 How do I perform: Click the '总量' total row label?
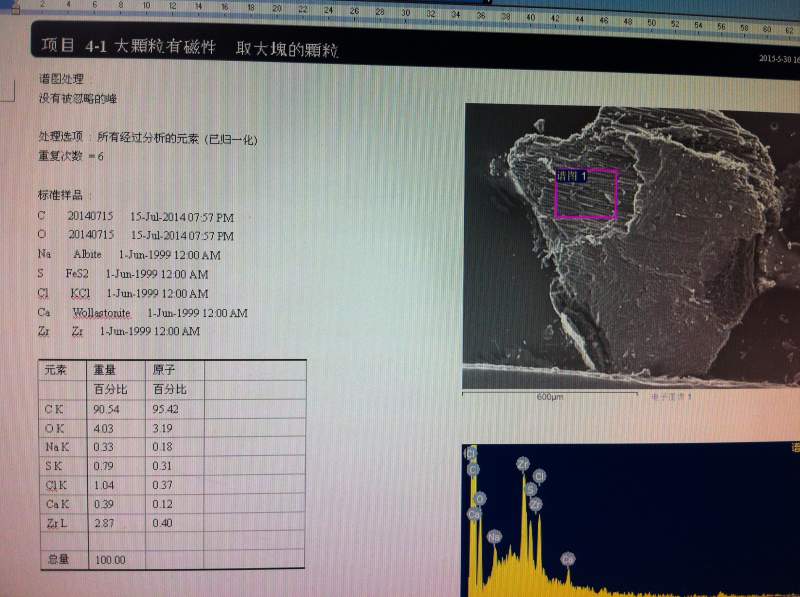click(x=58, y=559)
